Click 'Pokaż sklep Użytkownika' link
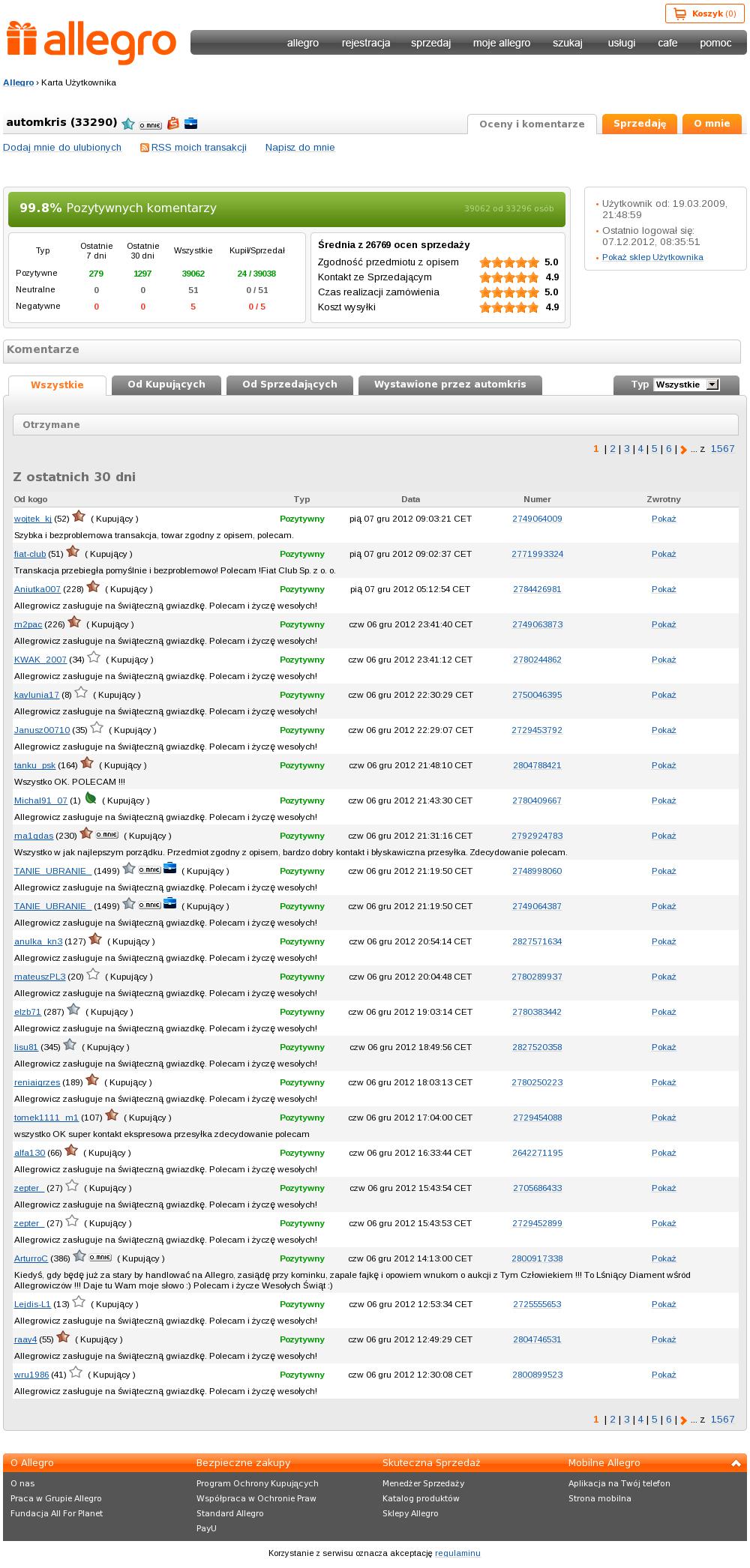The height and width of the screenshot is (1568, 750). pyautogui.click(x=652, y=257)
